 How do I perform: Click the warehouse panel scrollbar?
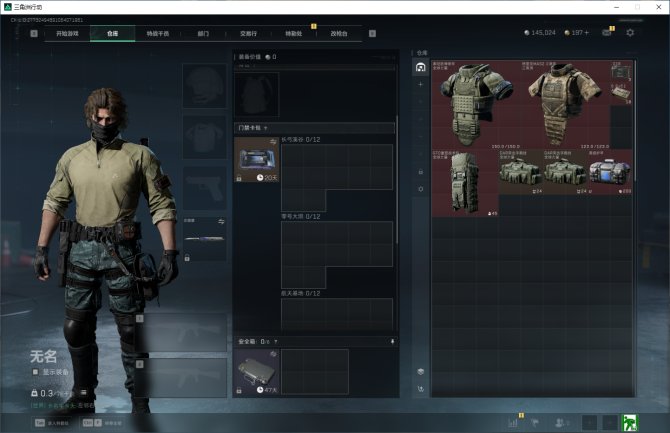click(x=635, y=121)
